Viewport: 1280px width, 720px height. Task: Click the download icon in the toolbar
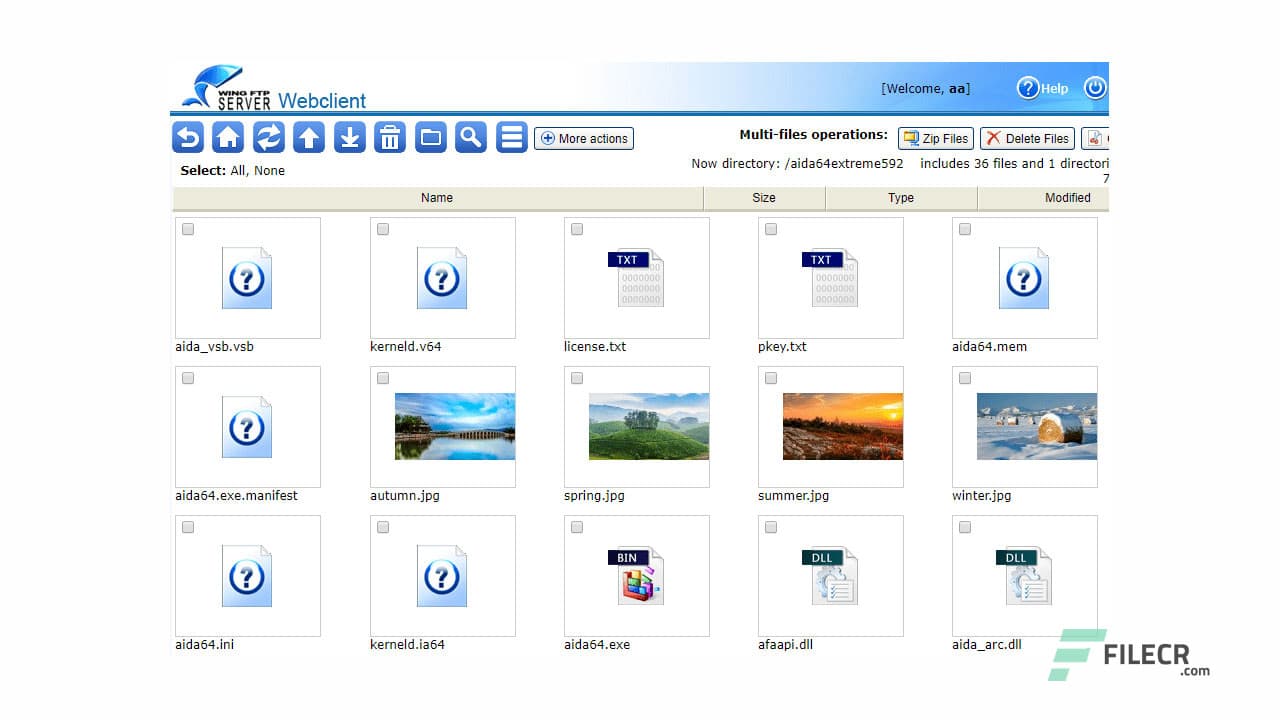click(x=349, y=137)
